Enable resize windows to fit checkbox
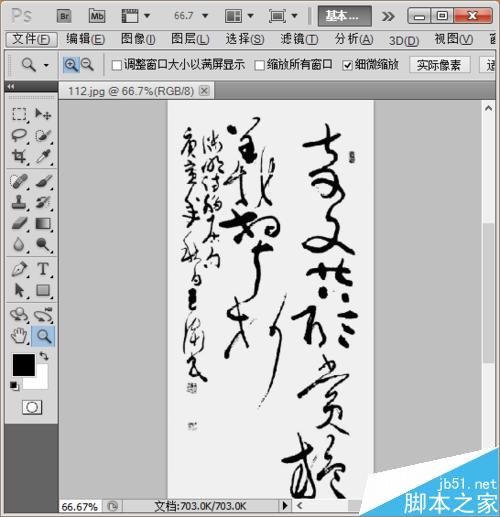Image resolution: width=500 pixels, height=517 pixels. point(116,65)
